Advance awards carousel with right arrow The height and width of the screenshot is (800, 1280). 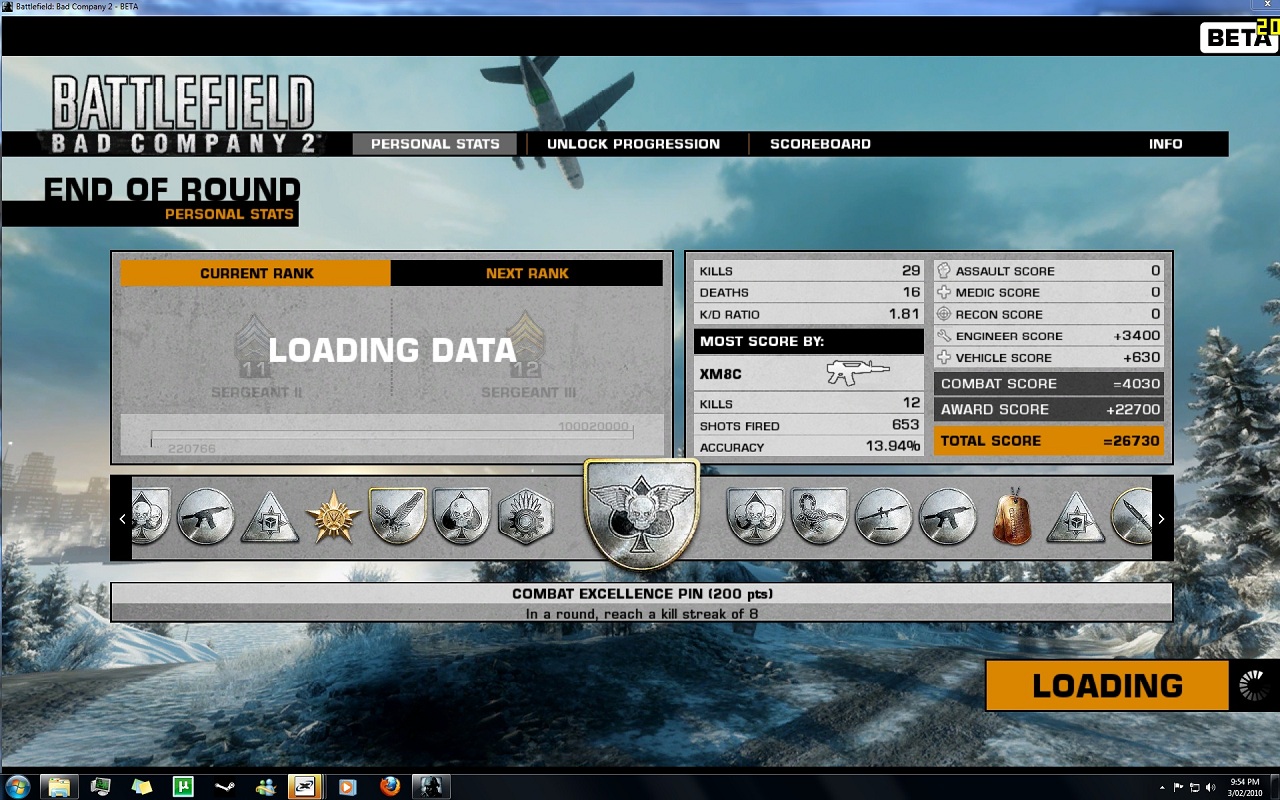pos(1161,519)
